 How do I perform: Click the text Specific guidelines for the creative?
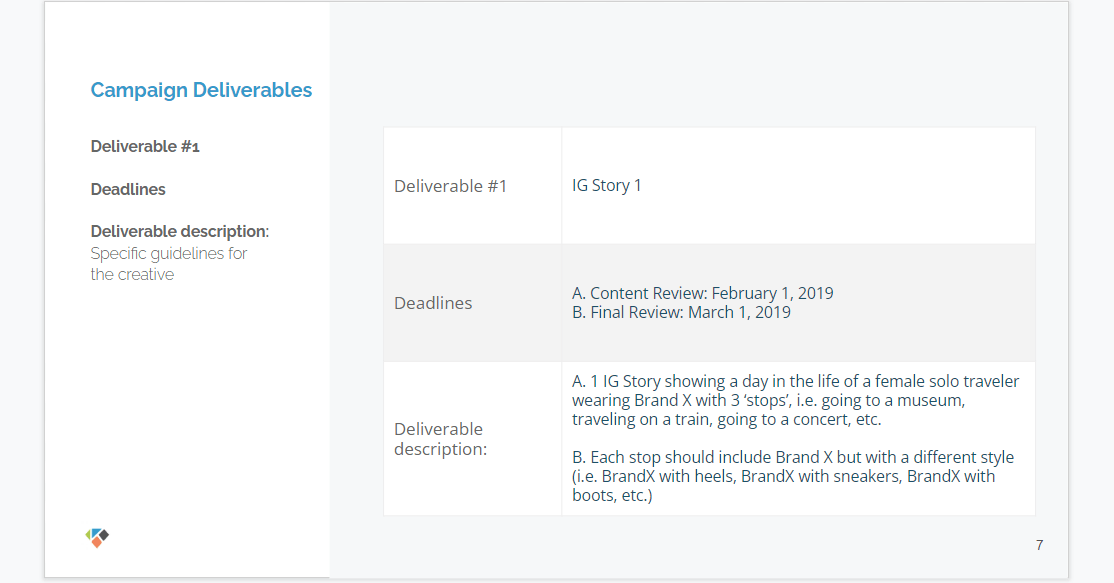tap(168, 264)
